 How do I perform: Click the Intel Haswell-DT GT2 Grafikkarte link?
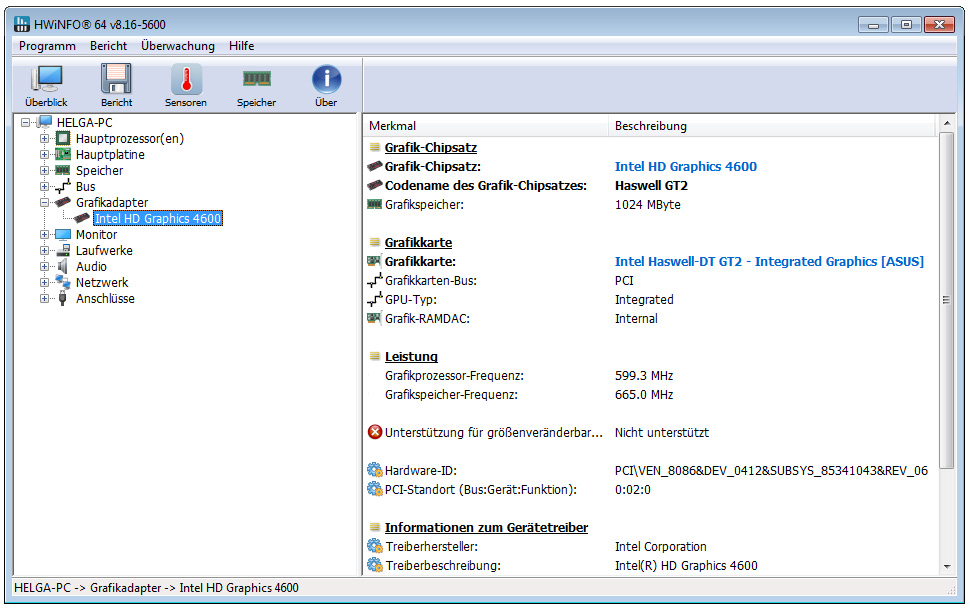(x=768, y=262)
